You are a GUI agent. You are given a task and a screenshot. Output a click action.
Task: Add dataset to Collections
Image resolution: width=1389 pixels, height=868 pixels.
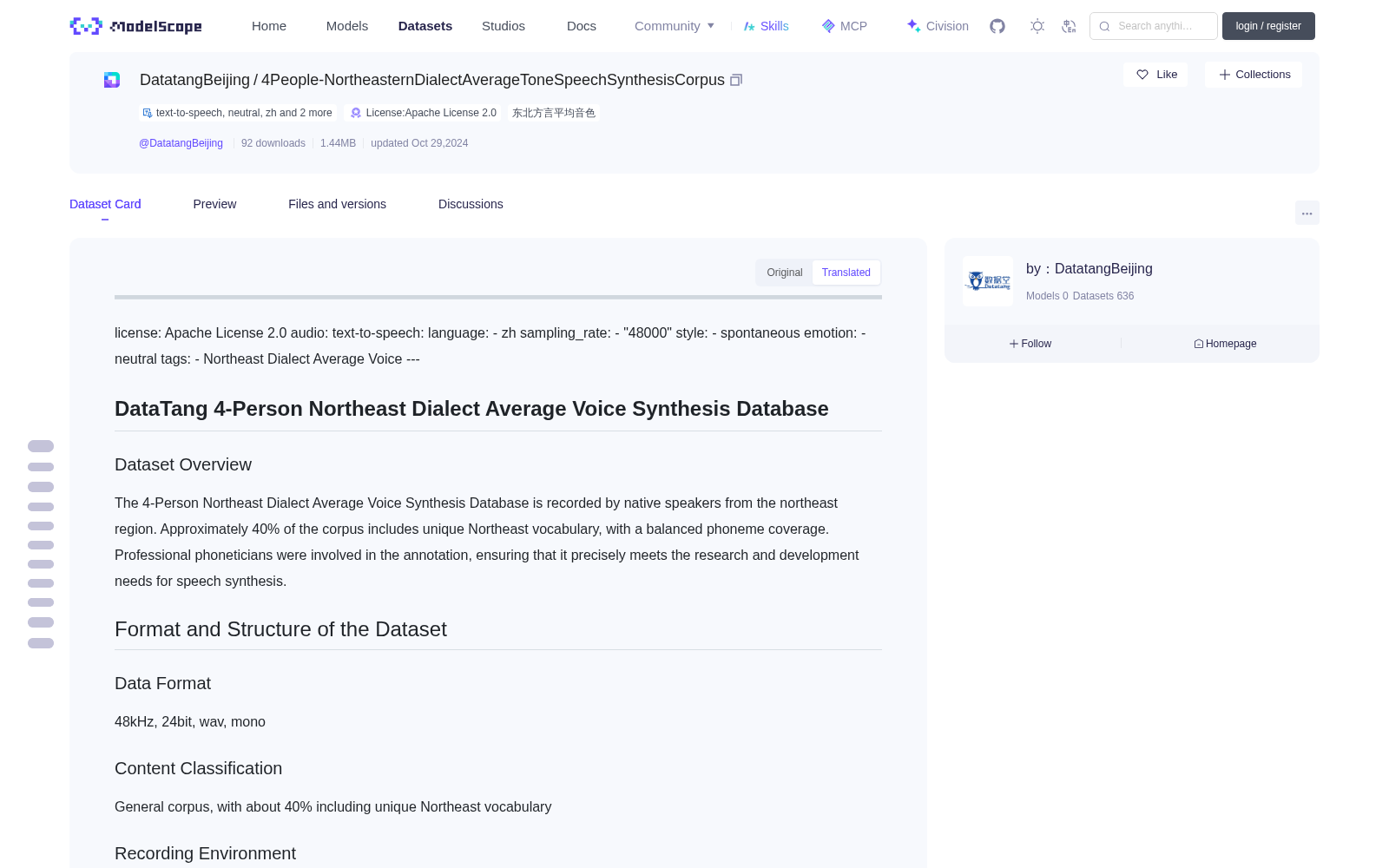(1254, 75)
